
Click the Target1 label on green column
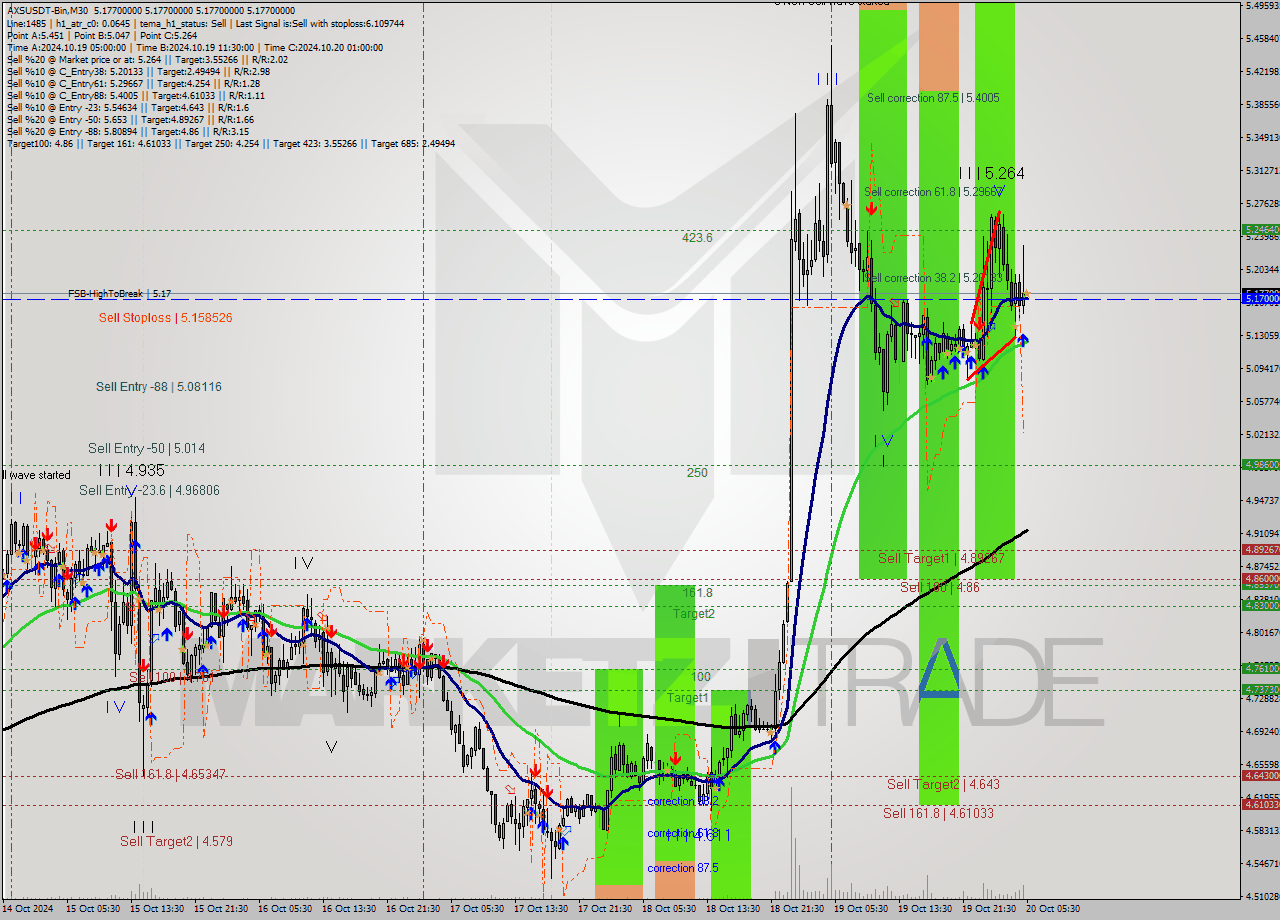(687, 698)
